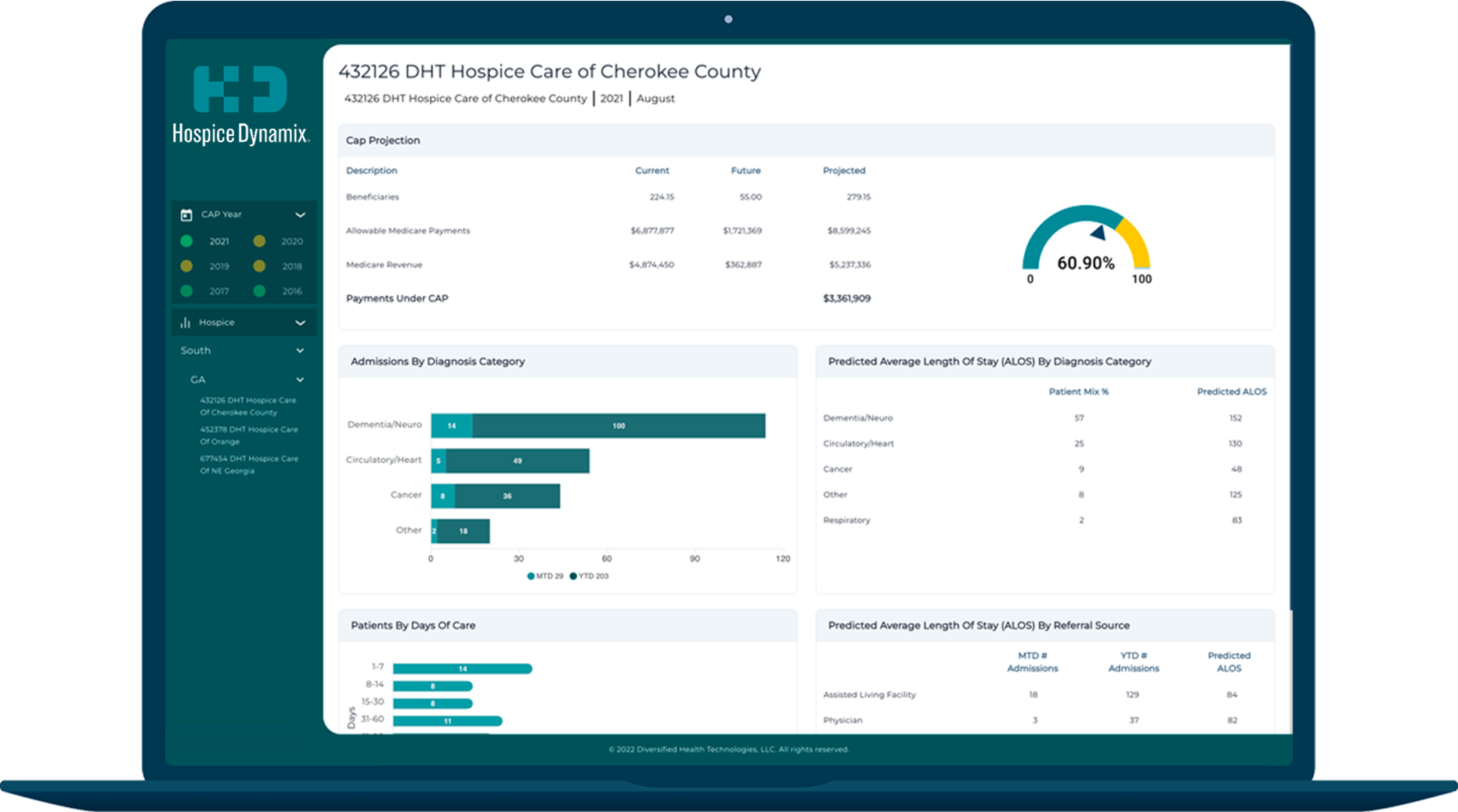Click Dementia/Neuro YTD bar labeled 100
This screenshot has height=812, width=1458.
coord(619,426)
